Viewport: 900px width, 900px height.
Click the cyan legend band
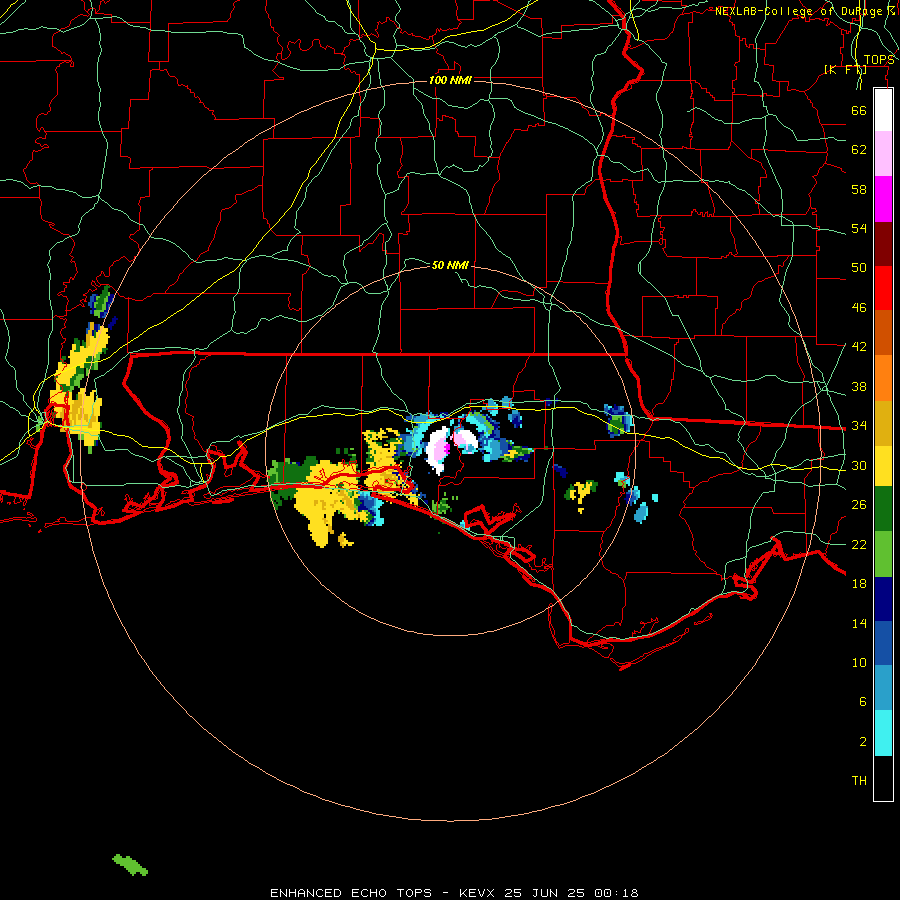pos(883,733)
